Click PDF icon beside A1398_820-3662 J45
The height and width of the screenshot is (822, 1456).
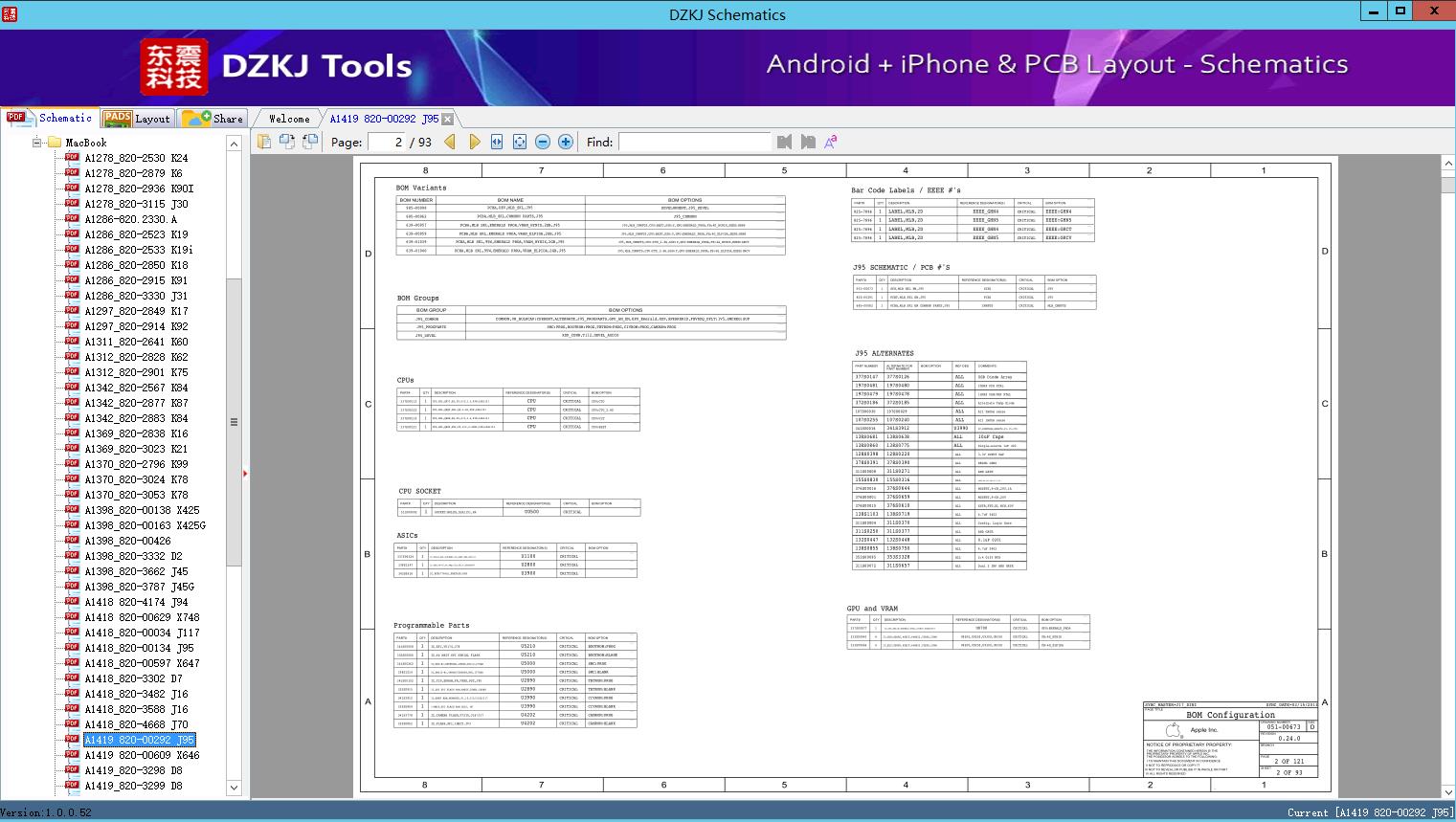[x=72, y=570]
